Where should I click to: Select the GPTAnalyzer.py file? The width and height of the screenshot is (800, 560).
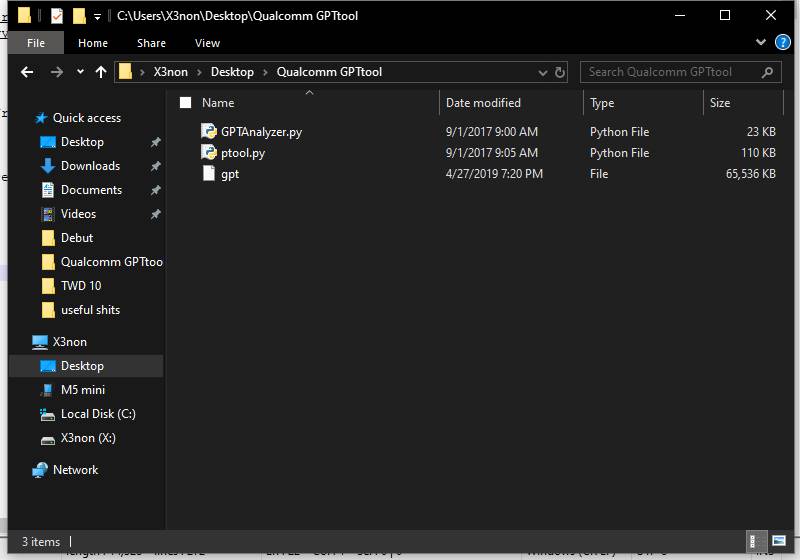pyautogui.click(x=261, y=132)
